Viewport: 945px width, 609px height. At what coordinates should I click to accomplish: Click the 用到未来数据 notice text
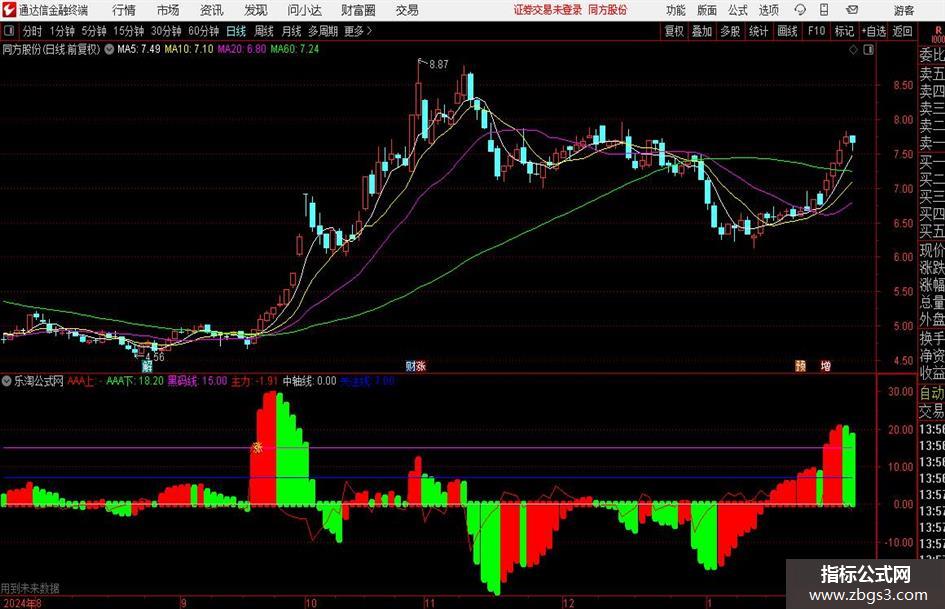[30, 588]
